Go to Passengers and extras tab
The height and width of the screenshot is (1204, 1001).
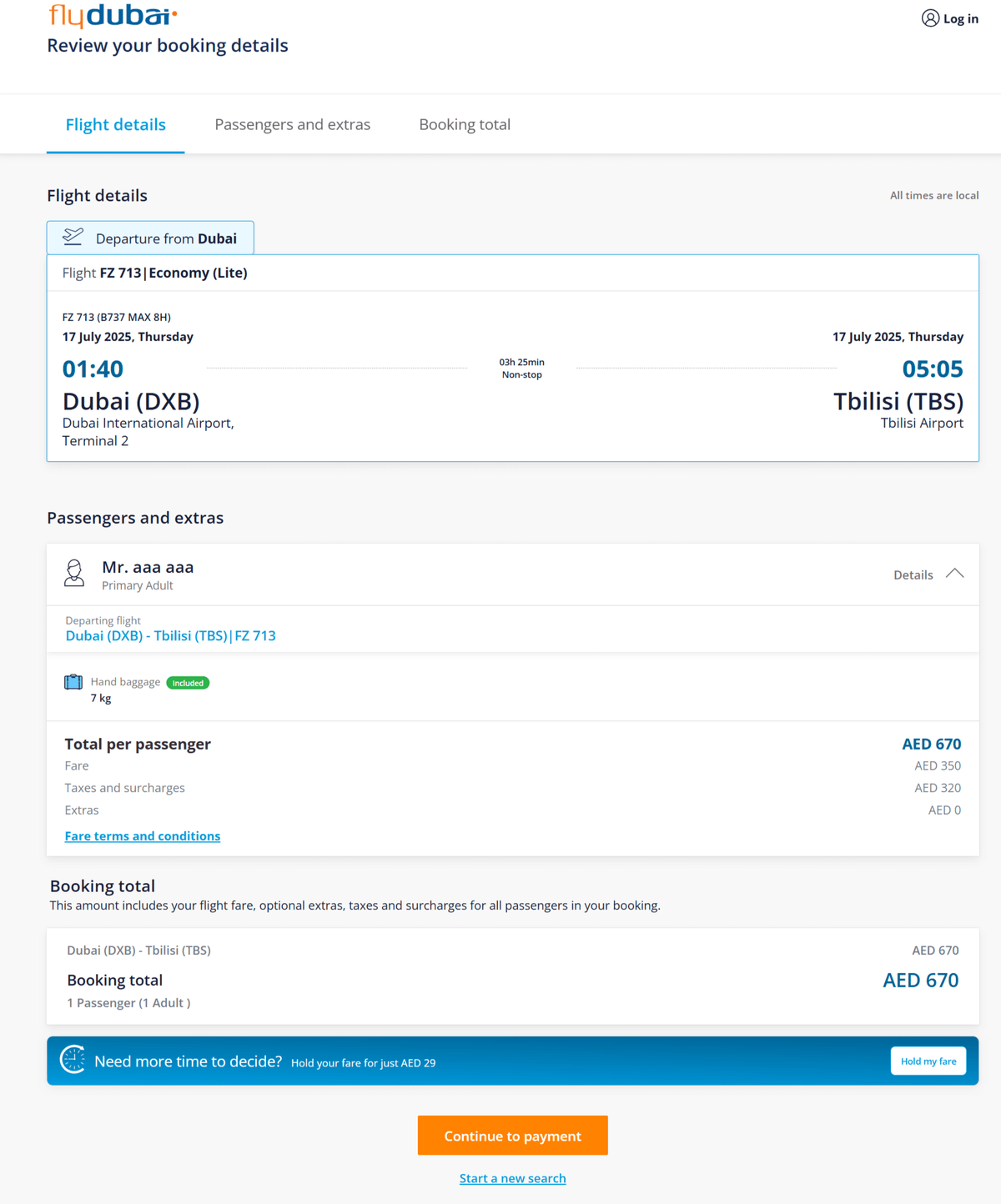click(x=293, y=124)
